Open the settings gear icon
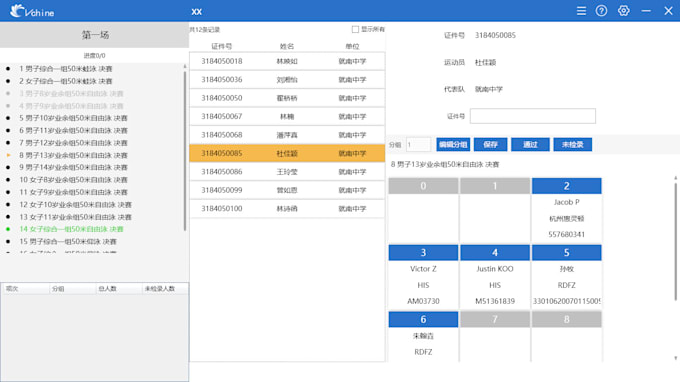This screenshot has height=382, width=680. [624, 11]
